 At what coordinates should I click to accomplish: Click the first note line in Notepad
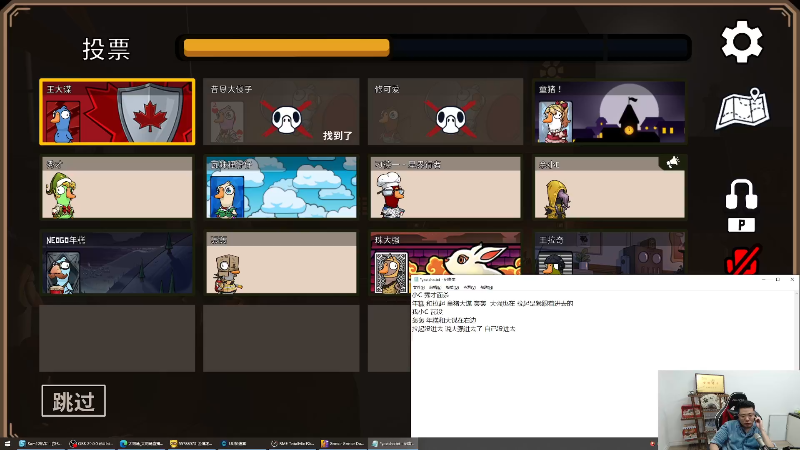pos(430,295)
